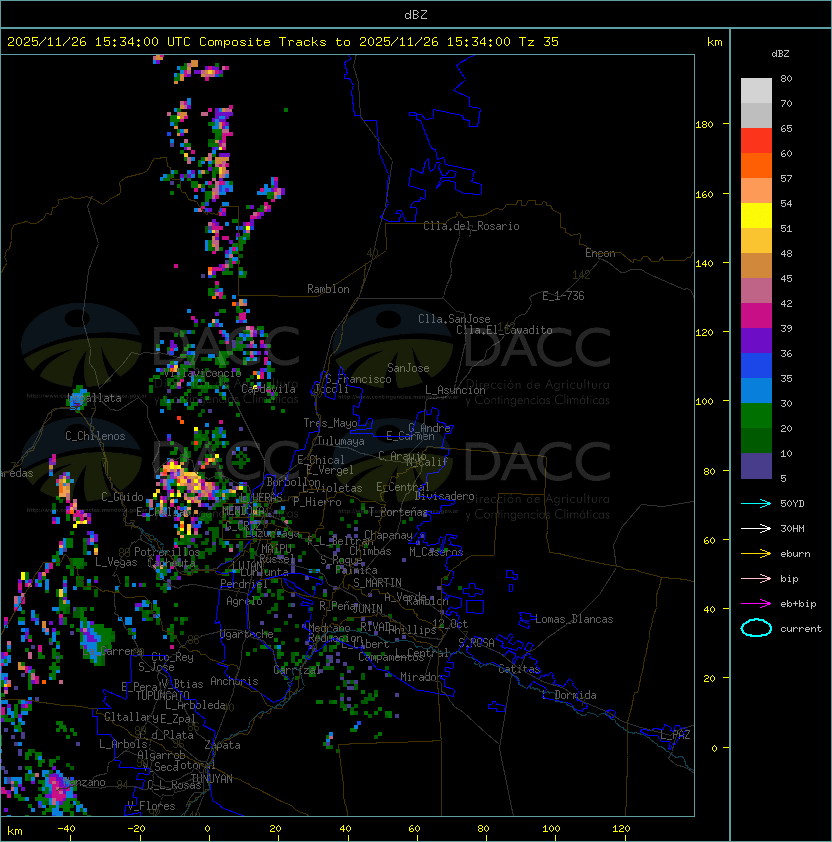
Task: Pick the bright yellow 51–54 dBZ swatch
Action: [x=756, y=216]
